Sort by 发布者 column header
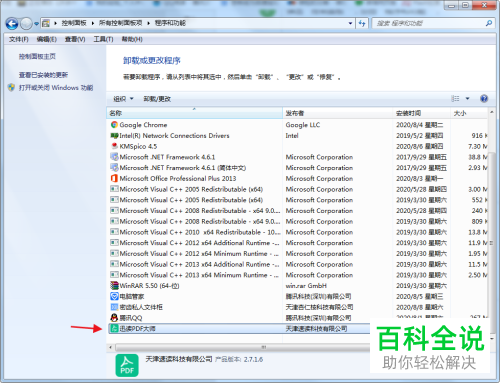This screenshot has height=383, width=500. [x=338, y=113]
